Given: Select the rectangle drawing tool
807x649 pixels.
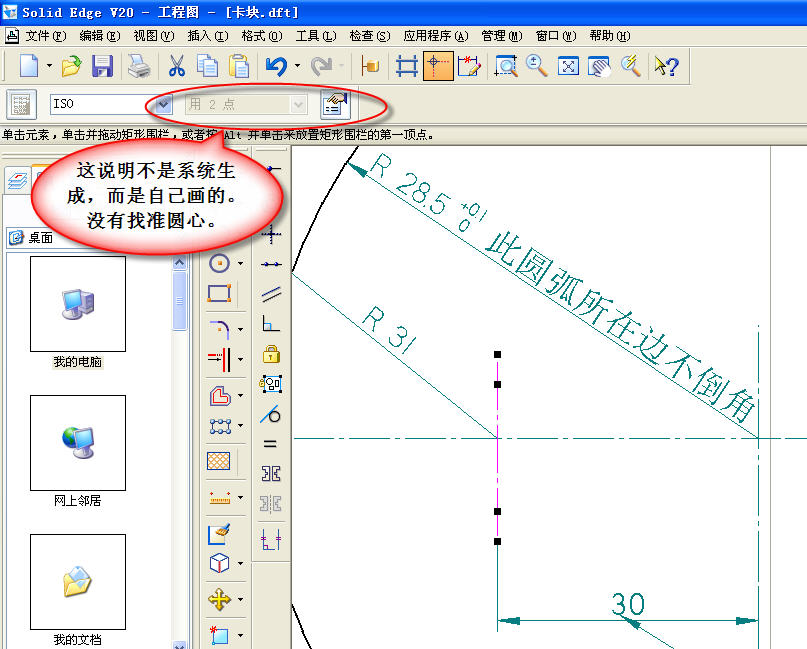Looking at the screenshot, I should (x=219, y=293).
